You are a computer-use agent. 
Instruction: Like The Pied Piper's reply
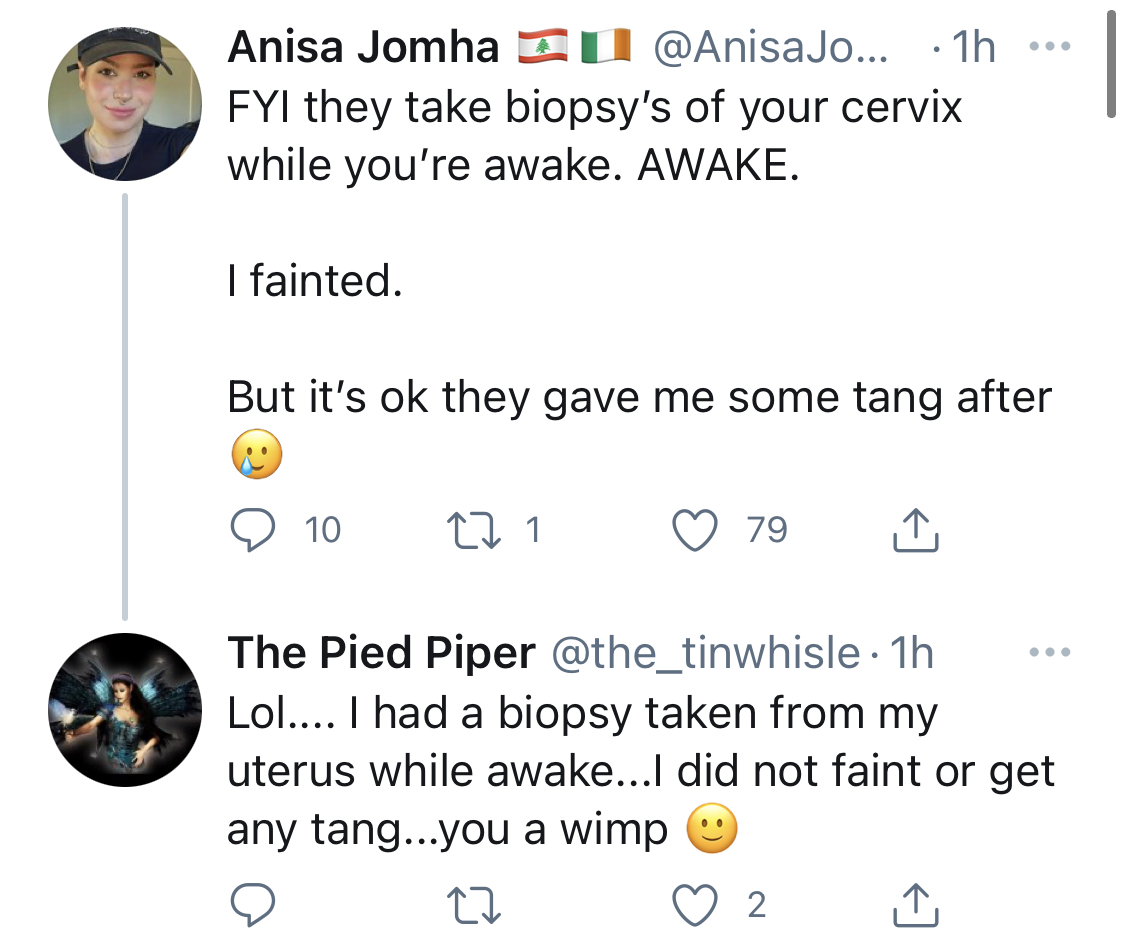click(695, 905)
